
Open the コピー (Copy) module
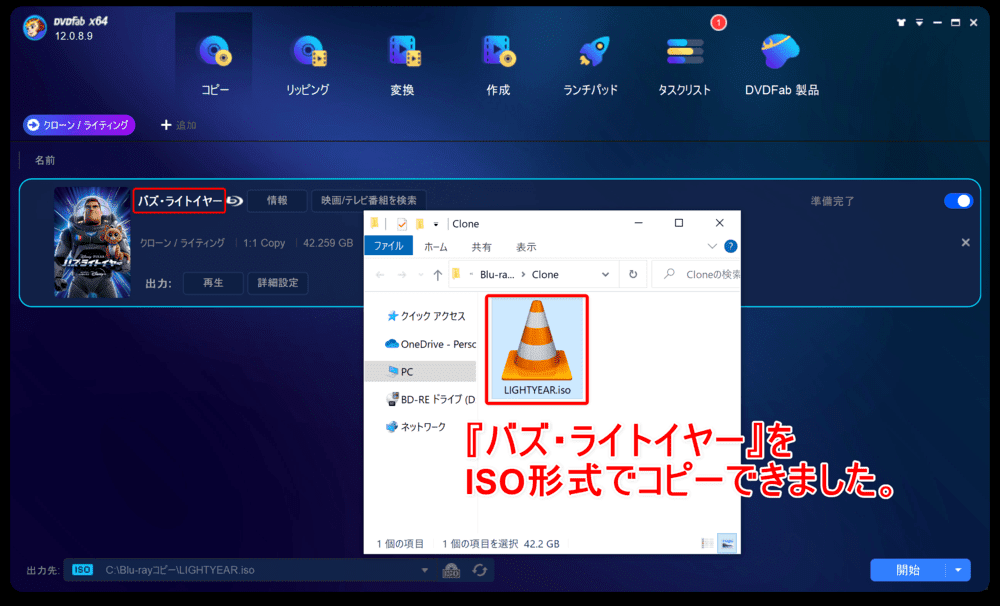pyautogui.click(x=214, y=62)
